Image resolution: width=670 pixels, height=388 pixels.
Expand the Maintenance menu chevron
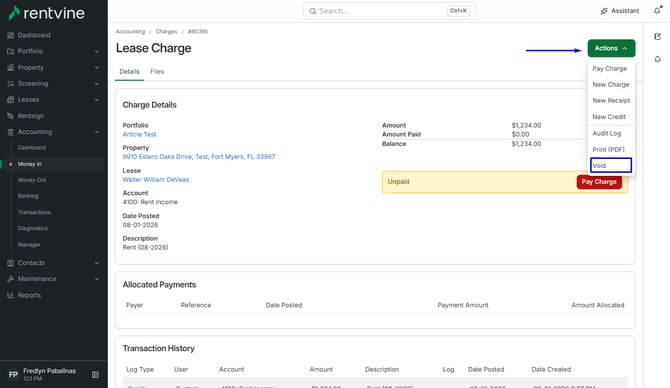point(97,279)
